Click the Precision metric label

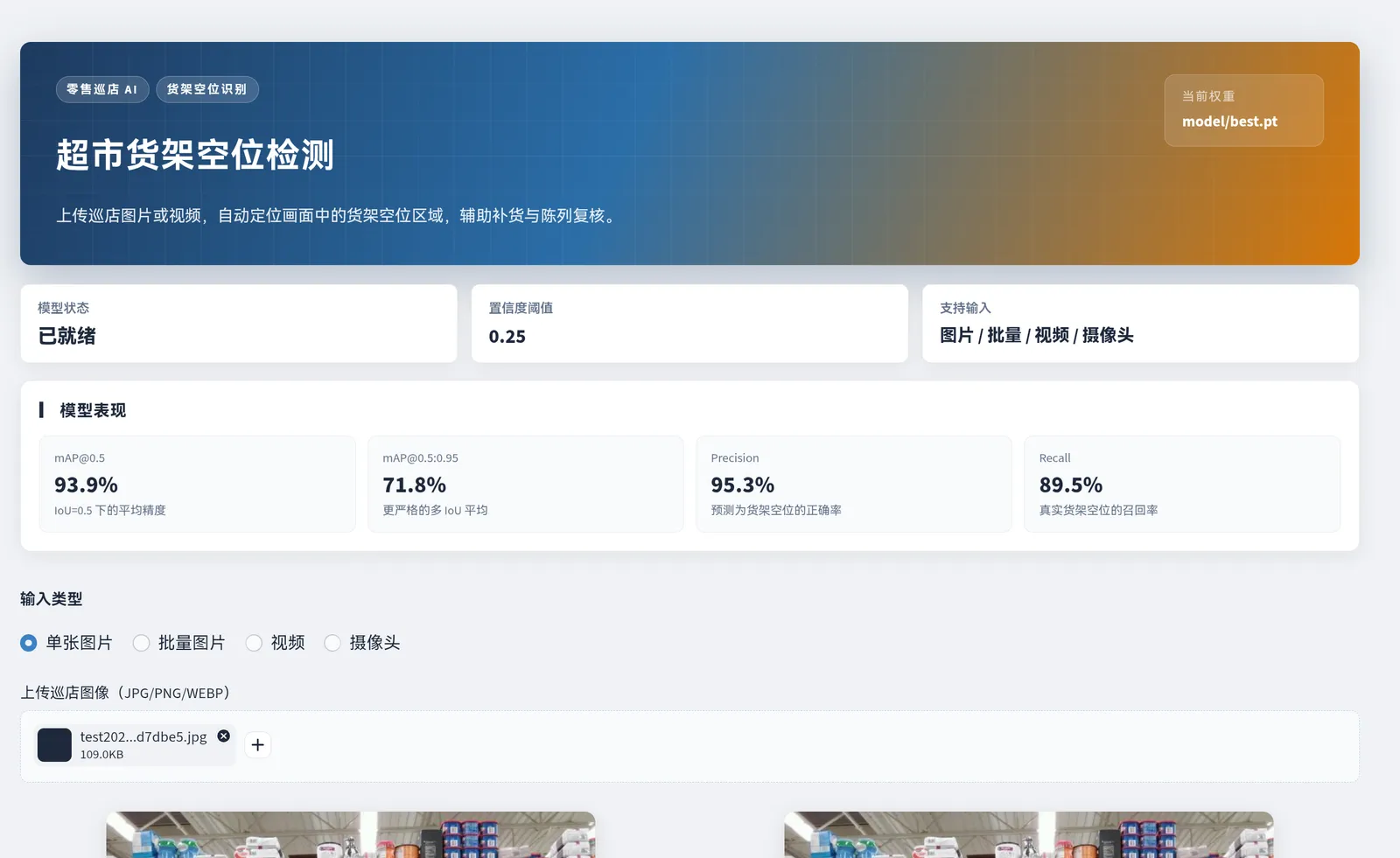(x=735, y=458)
